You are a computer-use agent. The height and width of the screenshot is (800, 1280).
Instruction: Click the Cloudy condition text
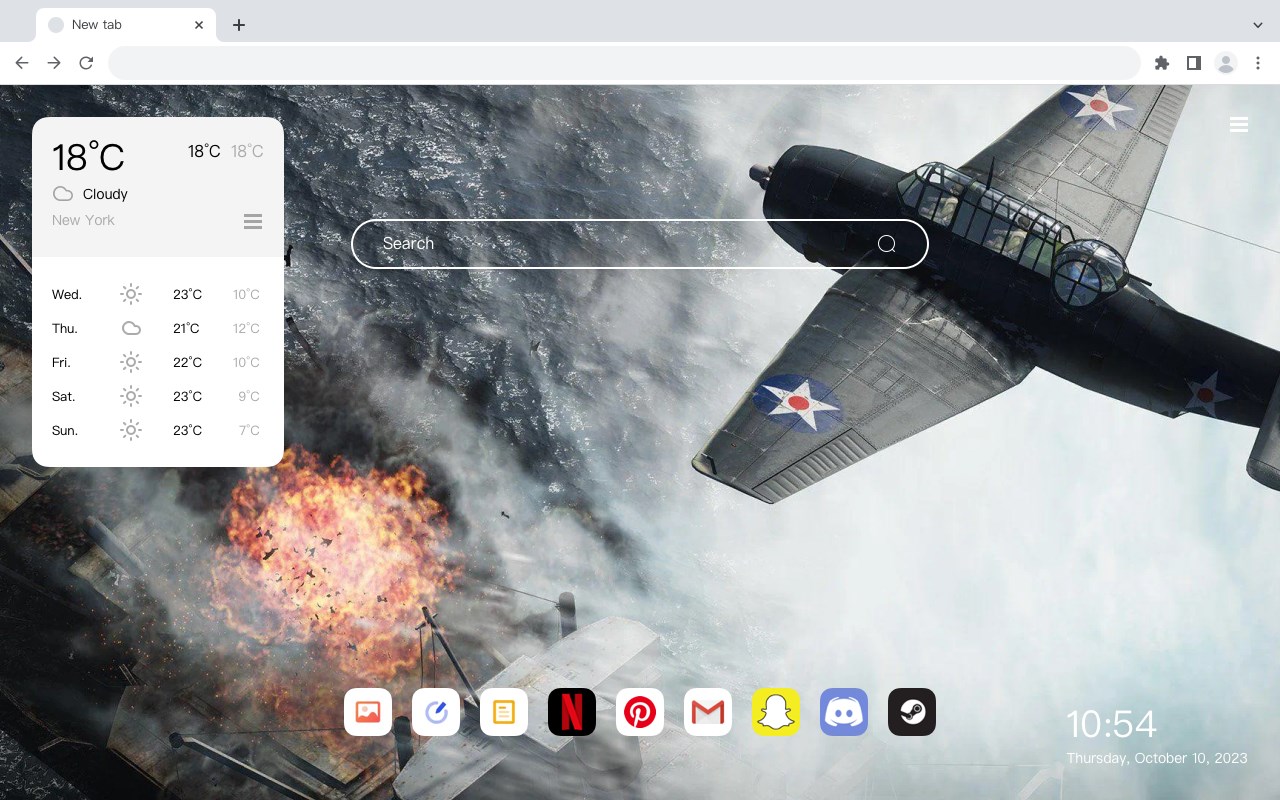click(105, 194)
